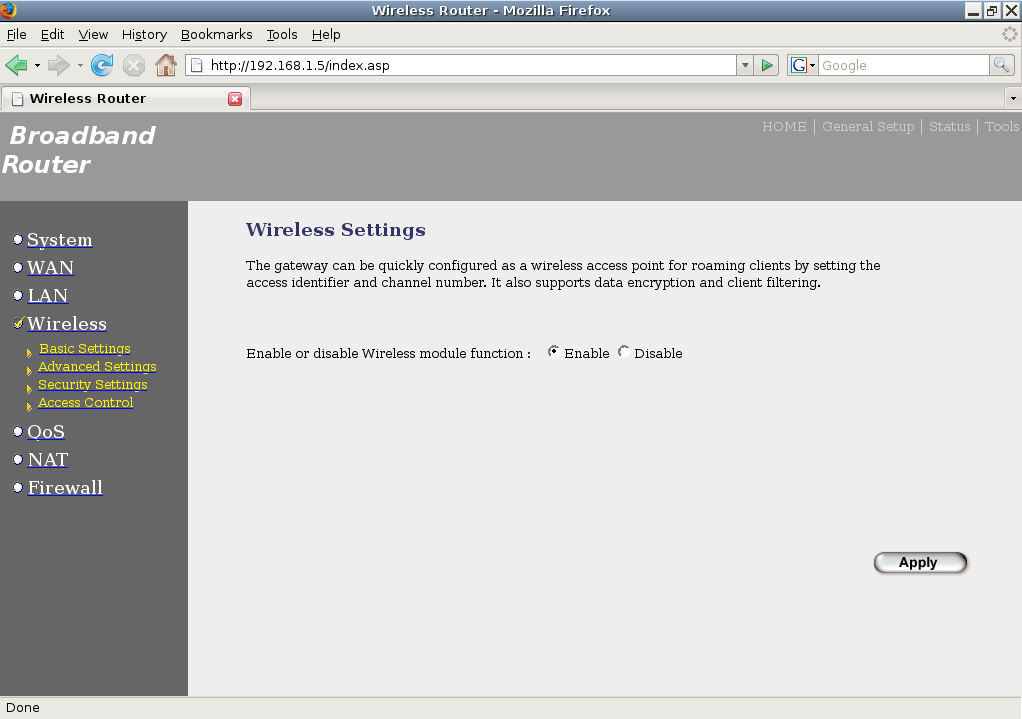Open the LAN sidebar section

(x=48, y=296)
